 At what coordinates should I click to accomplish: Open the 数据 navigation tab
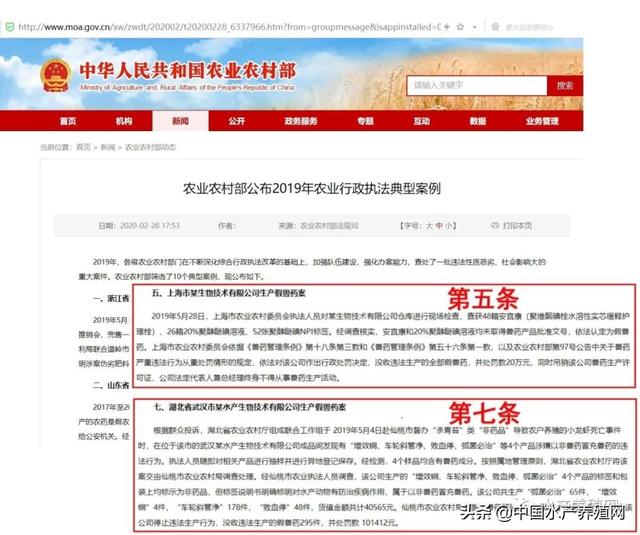coord(478,121)
